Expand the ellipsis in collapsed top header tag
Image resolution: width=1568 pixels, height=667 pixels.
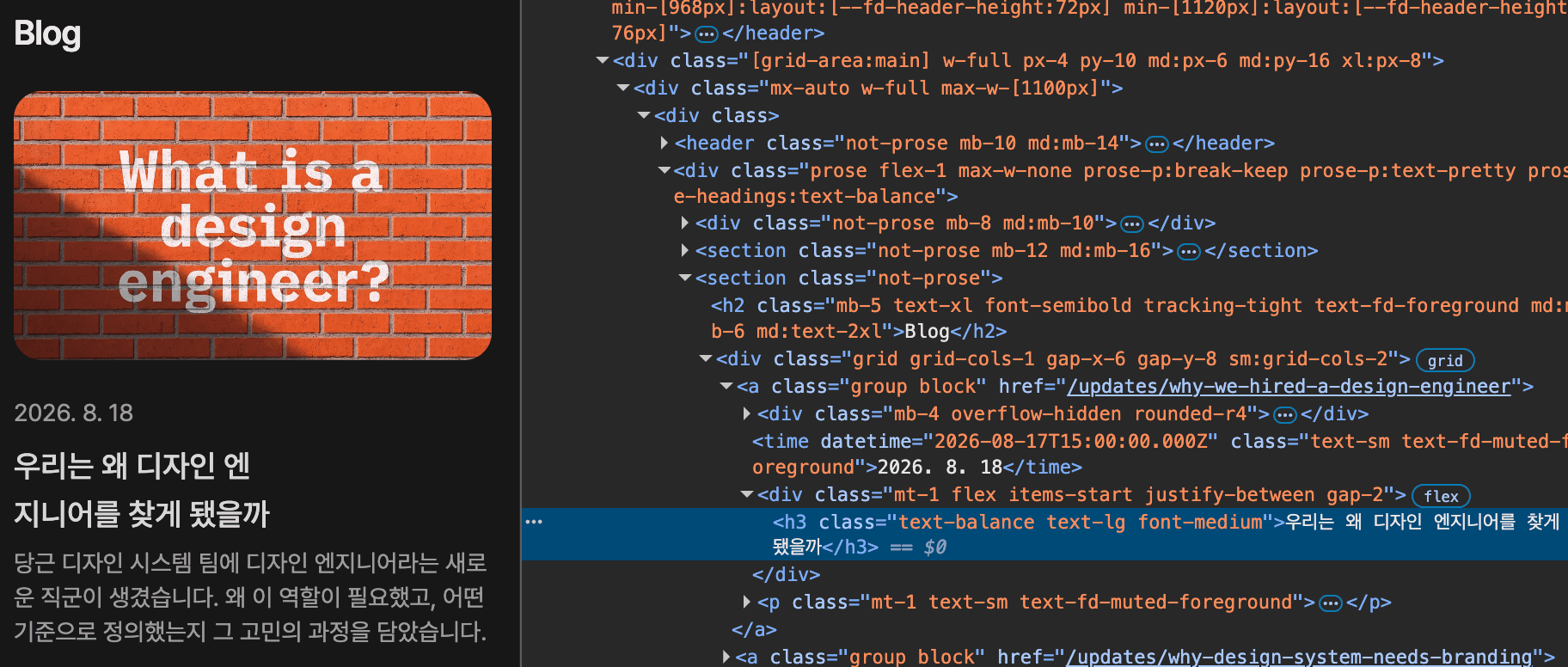coord(706,34)
